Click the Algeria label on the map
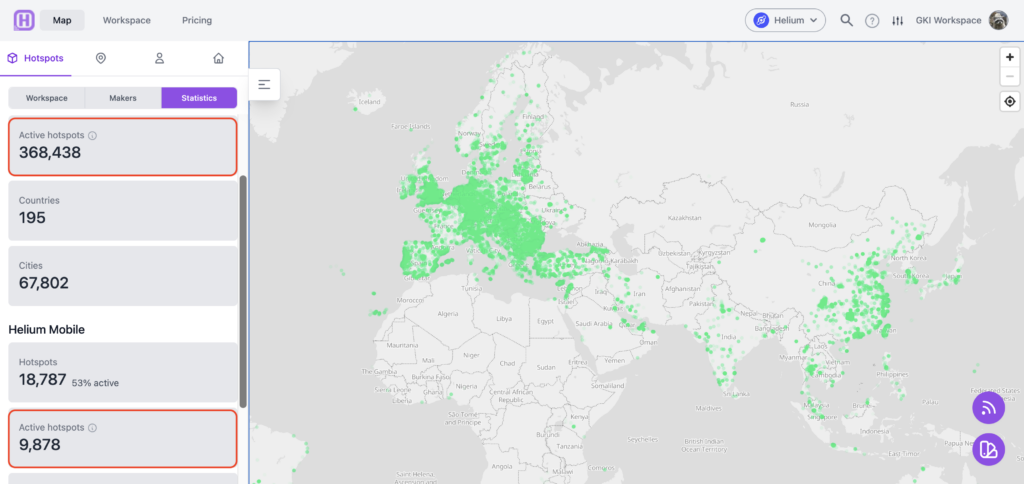The image size is (1024, 484). point(448,314)
